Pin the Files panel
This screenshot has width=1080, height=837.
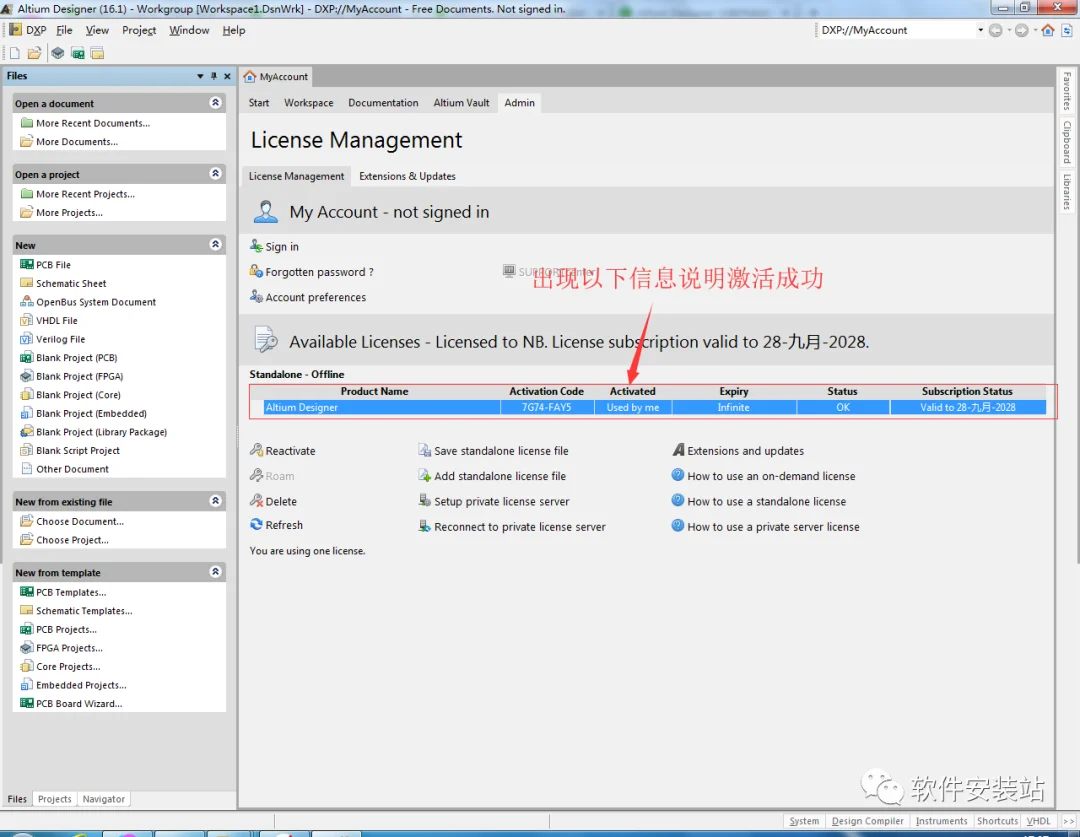pos(214,76)
